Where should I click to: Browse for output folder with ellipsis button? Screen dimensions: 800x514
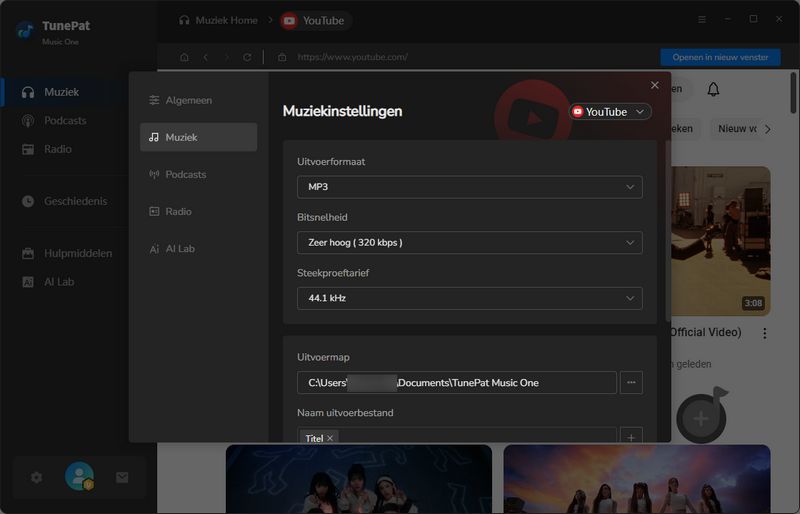tap(631, 382)
